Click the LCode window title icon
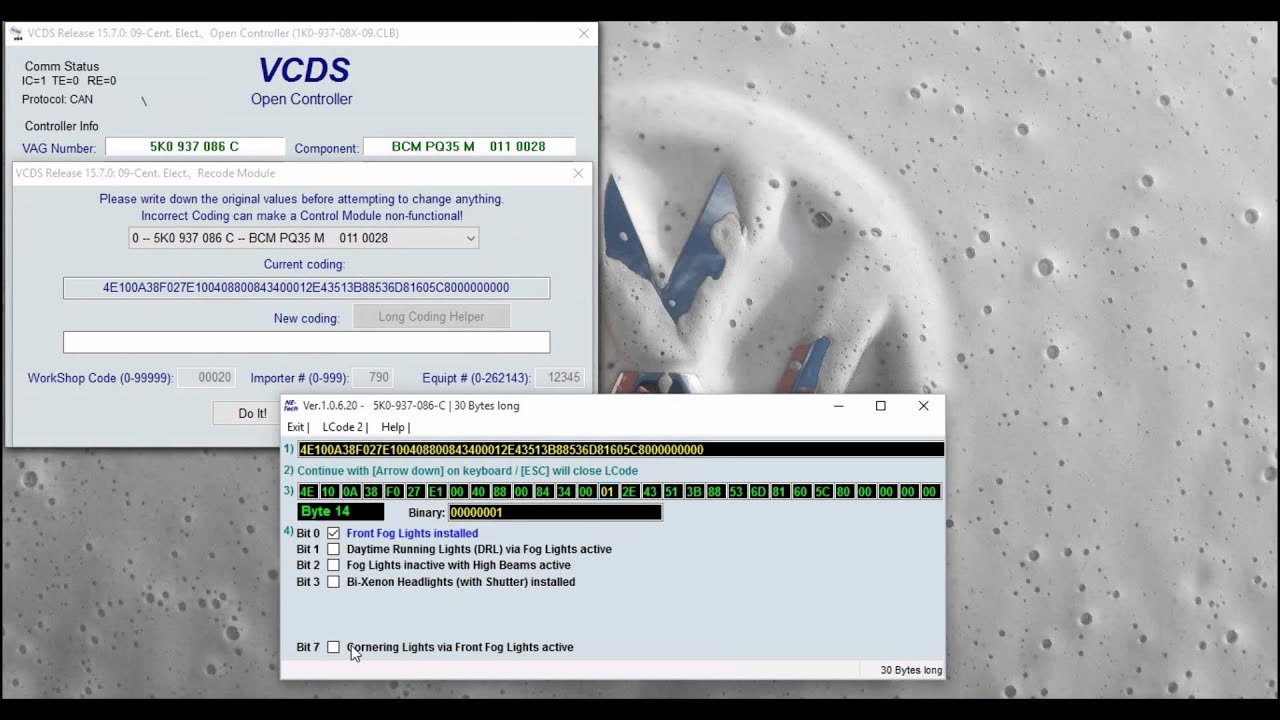This screenshot has height=720, width=1280. [x=291, y=406]
